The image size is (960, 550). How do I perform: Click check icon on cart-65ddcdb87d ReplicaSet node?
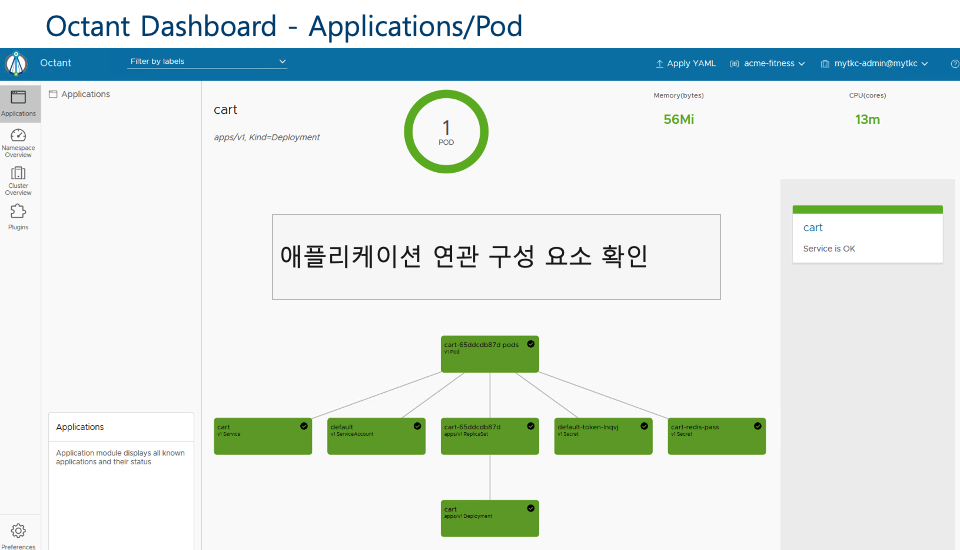[x=531, y=426]
